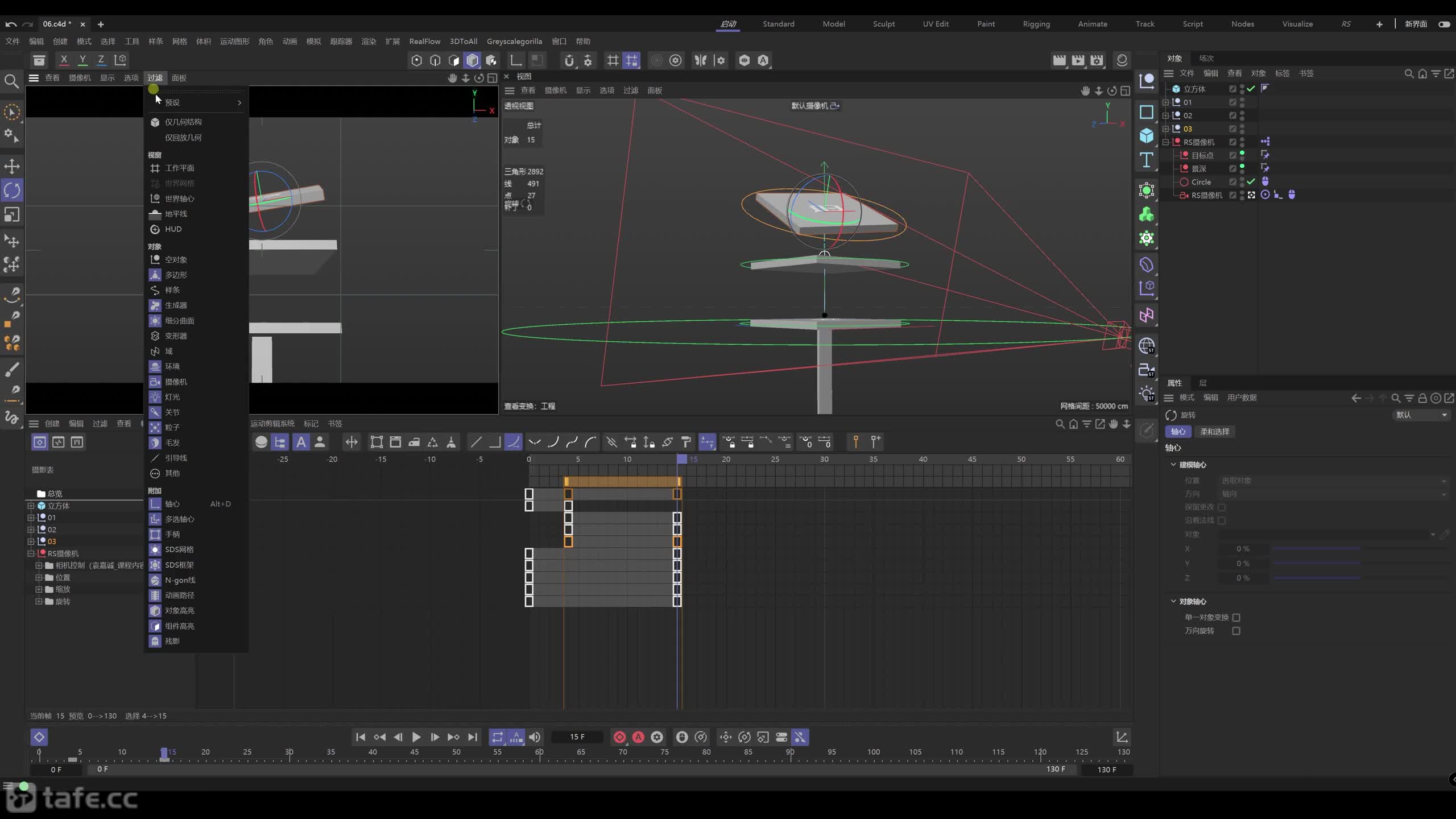This screenshot has height=819, width=1456.
Task: Collapse the 建模轴心 section
Action: [x=1173, y=465]
